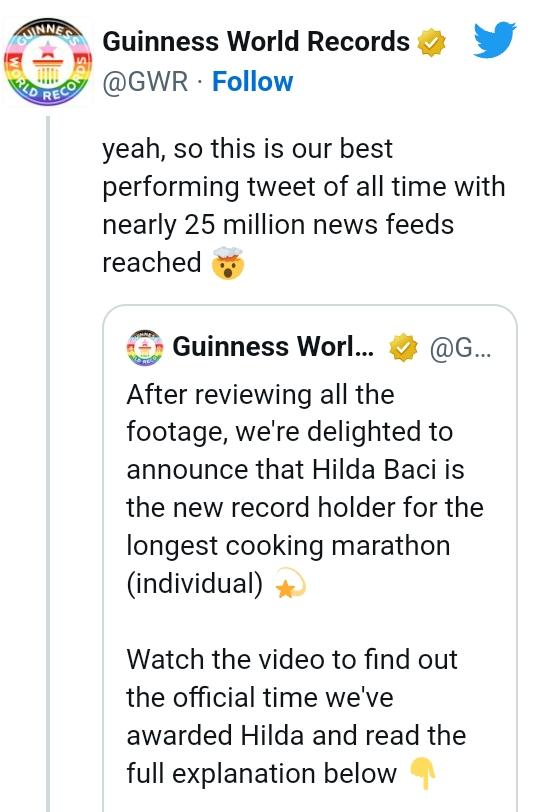Click verified badge in quoted tweet header
Viewport: 533px width, 812px height.
click(x=403, y=347)
